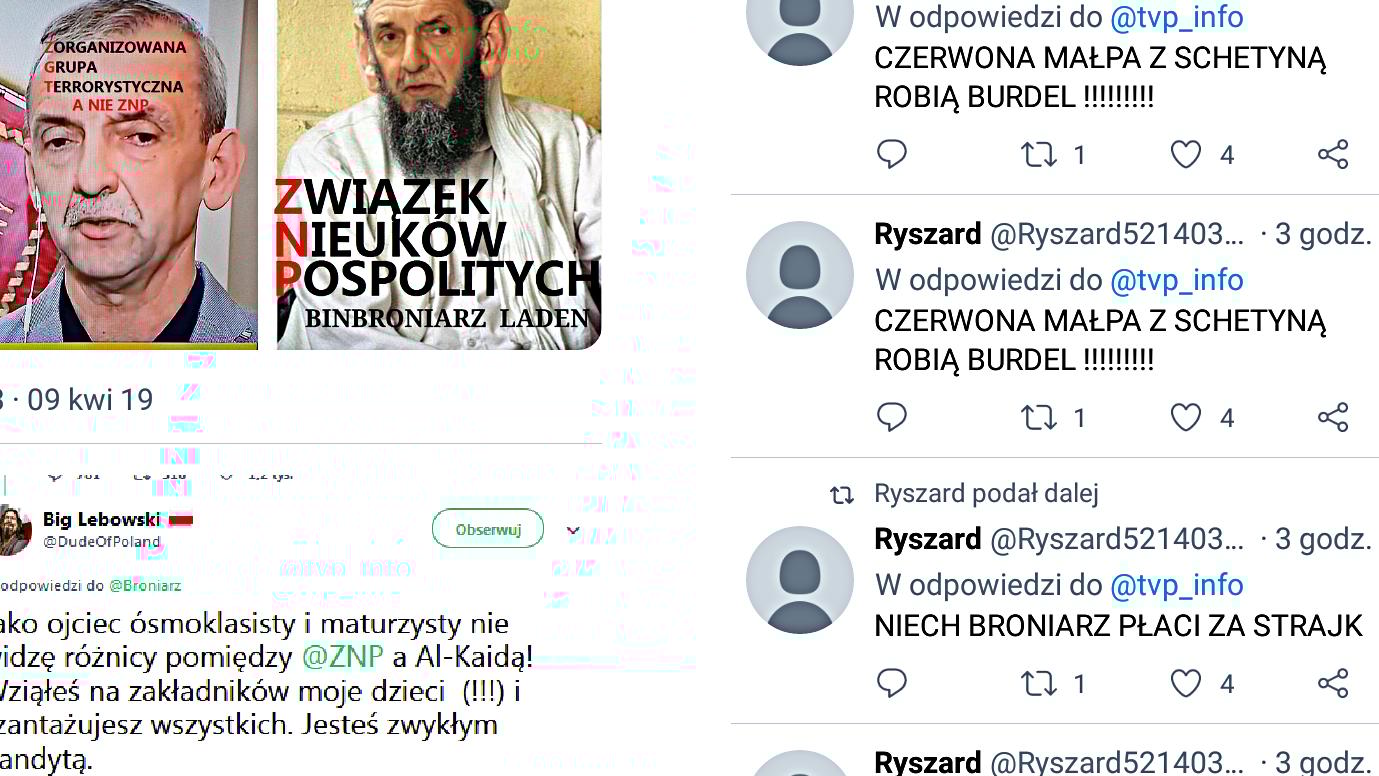Reply to the NIECH BRONIARZ PŁACI ZA STRAJK tweet
This screenshot has width=1379, height=776.
tap(891, 683)
